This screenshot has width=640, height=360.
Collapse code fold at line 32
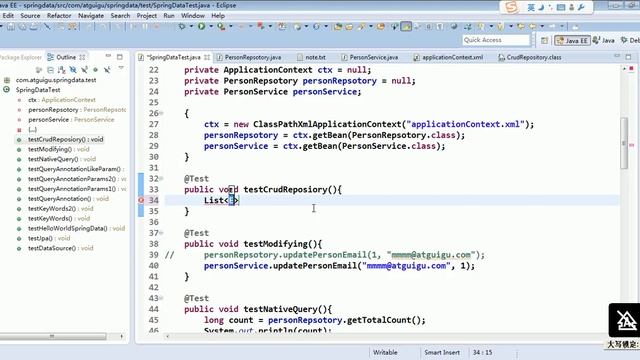point(162,178)
